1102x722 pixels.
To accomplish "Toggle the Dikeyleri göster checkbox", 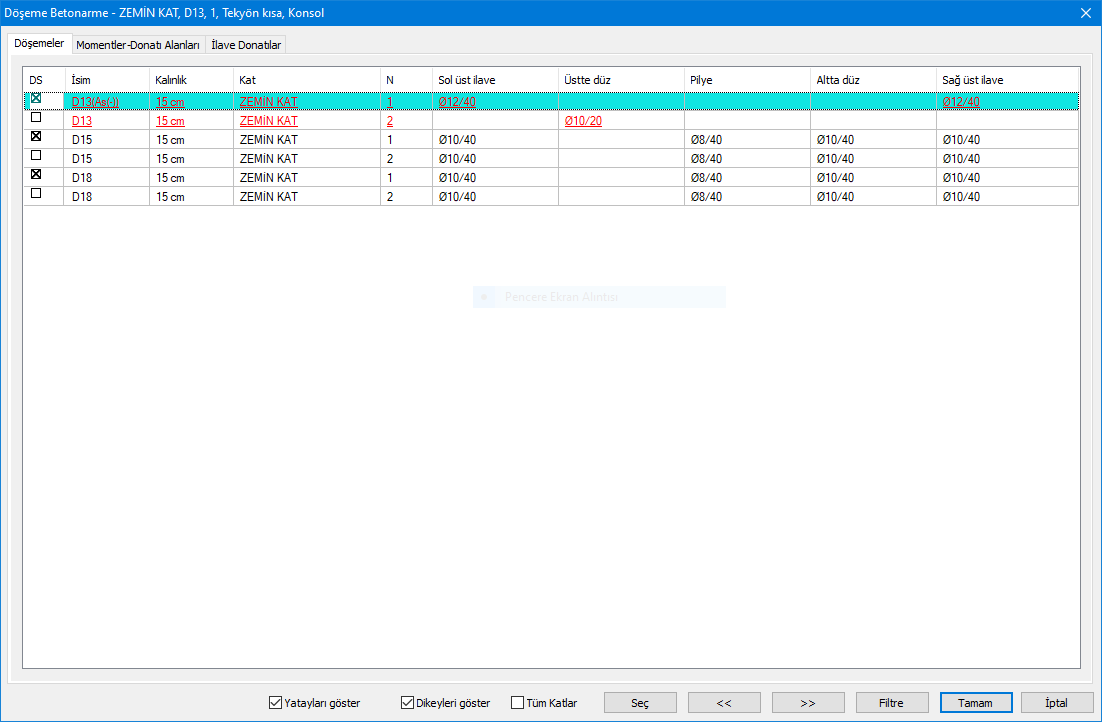I will [408, 703].
